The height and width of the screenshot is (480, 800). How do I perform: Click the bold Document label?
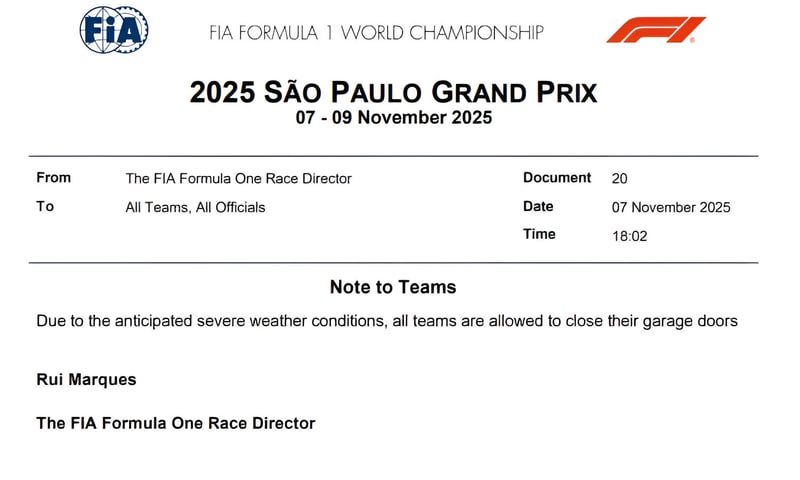pos(557,178)
